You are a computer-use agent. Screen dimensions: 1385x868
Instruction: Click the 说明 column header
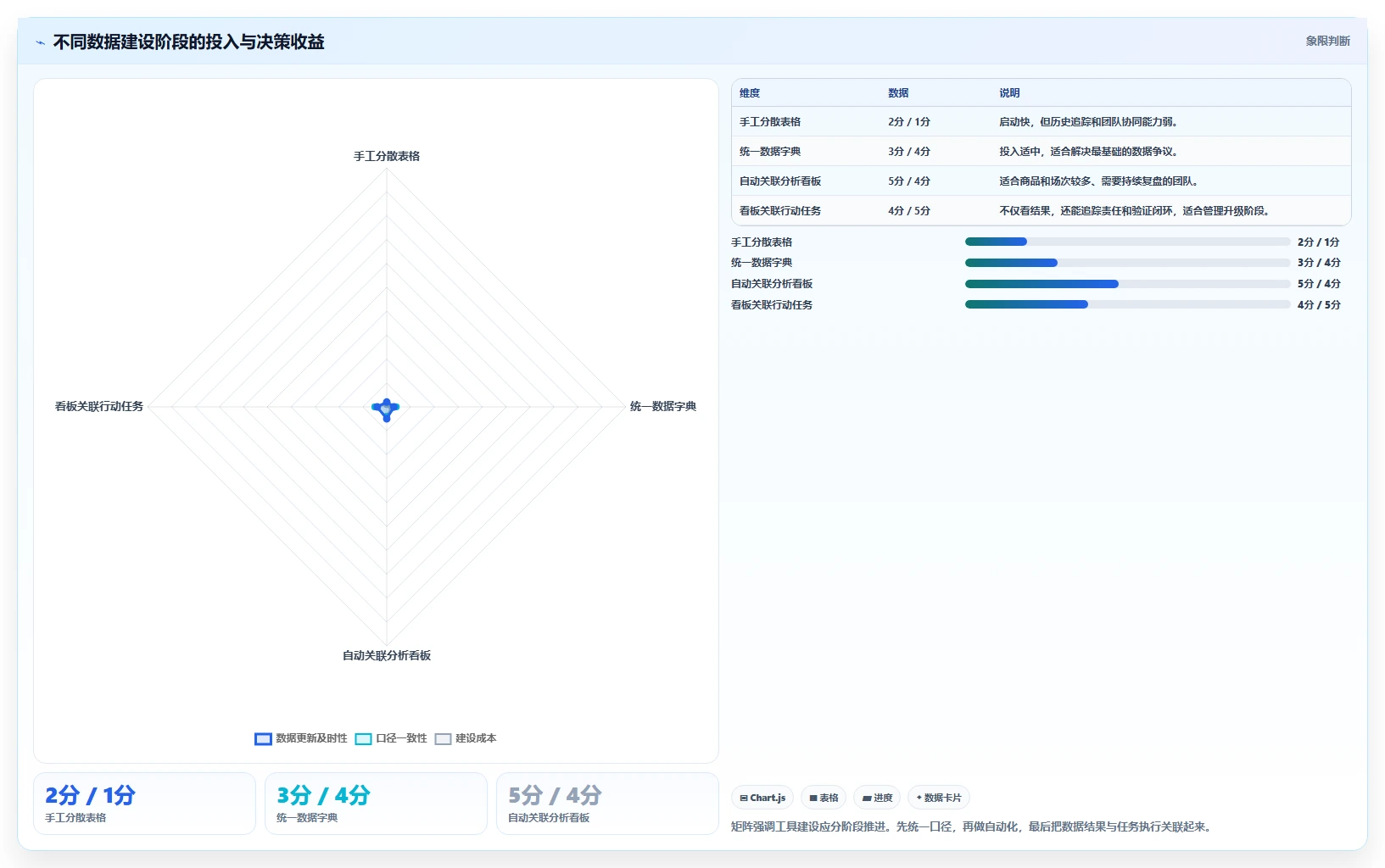(1009, 93)
